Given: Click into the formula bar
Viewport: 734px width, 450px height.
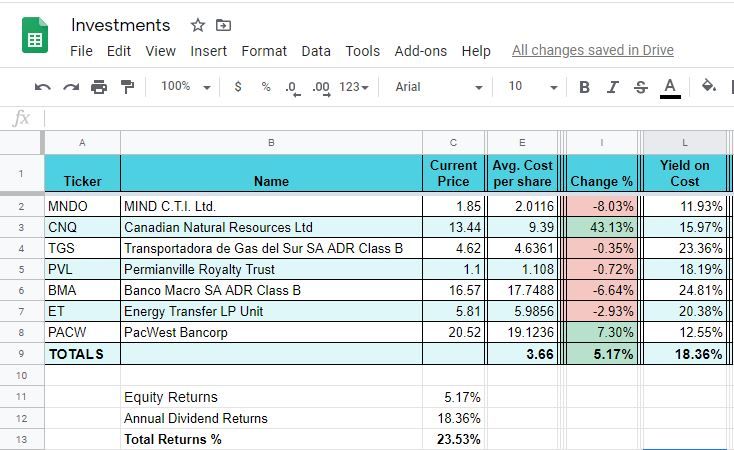Looking at the screenshot, I should 389,118.
